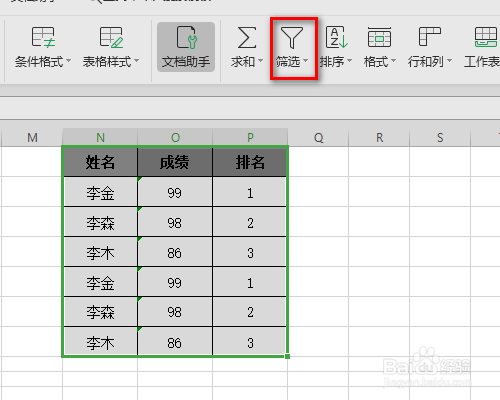The height and width of the screenshot is (400, 500).
Task: Select the last row's 李木 cell
Action: 100,342
